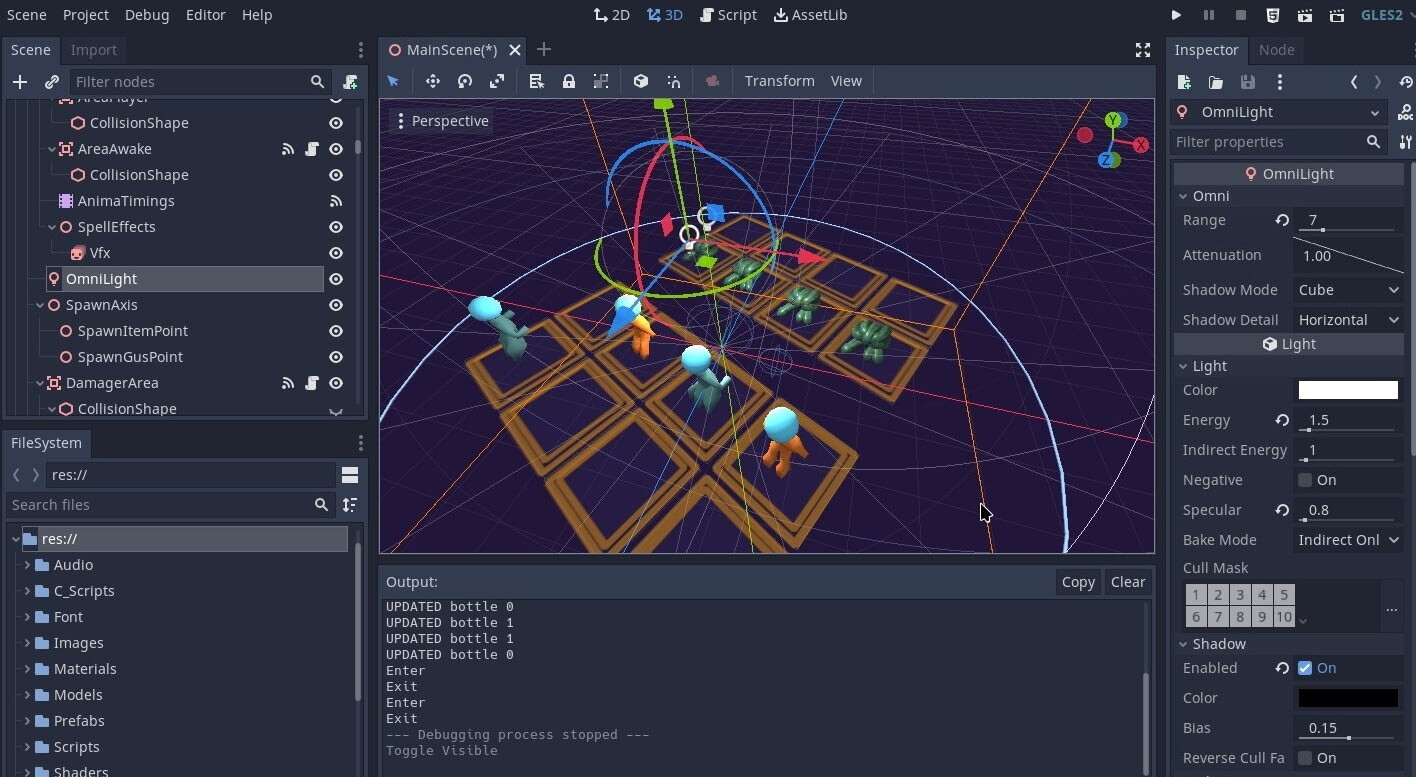Open the Bake Mode dropdown
Image resolution: width=1416 pixels, height=777 pixels.
click(1348, 540)
